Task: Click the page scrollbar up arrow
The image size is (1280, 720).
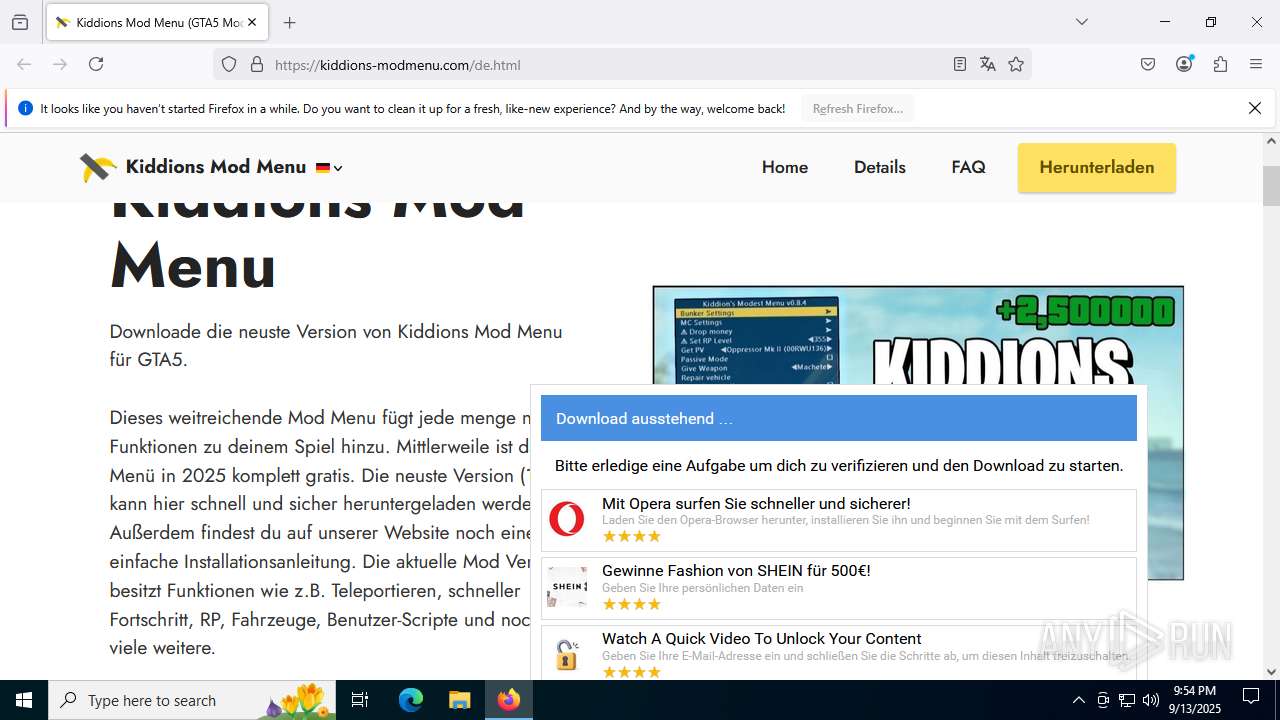Action: pos(1271,142)
